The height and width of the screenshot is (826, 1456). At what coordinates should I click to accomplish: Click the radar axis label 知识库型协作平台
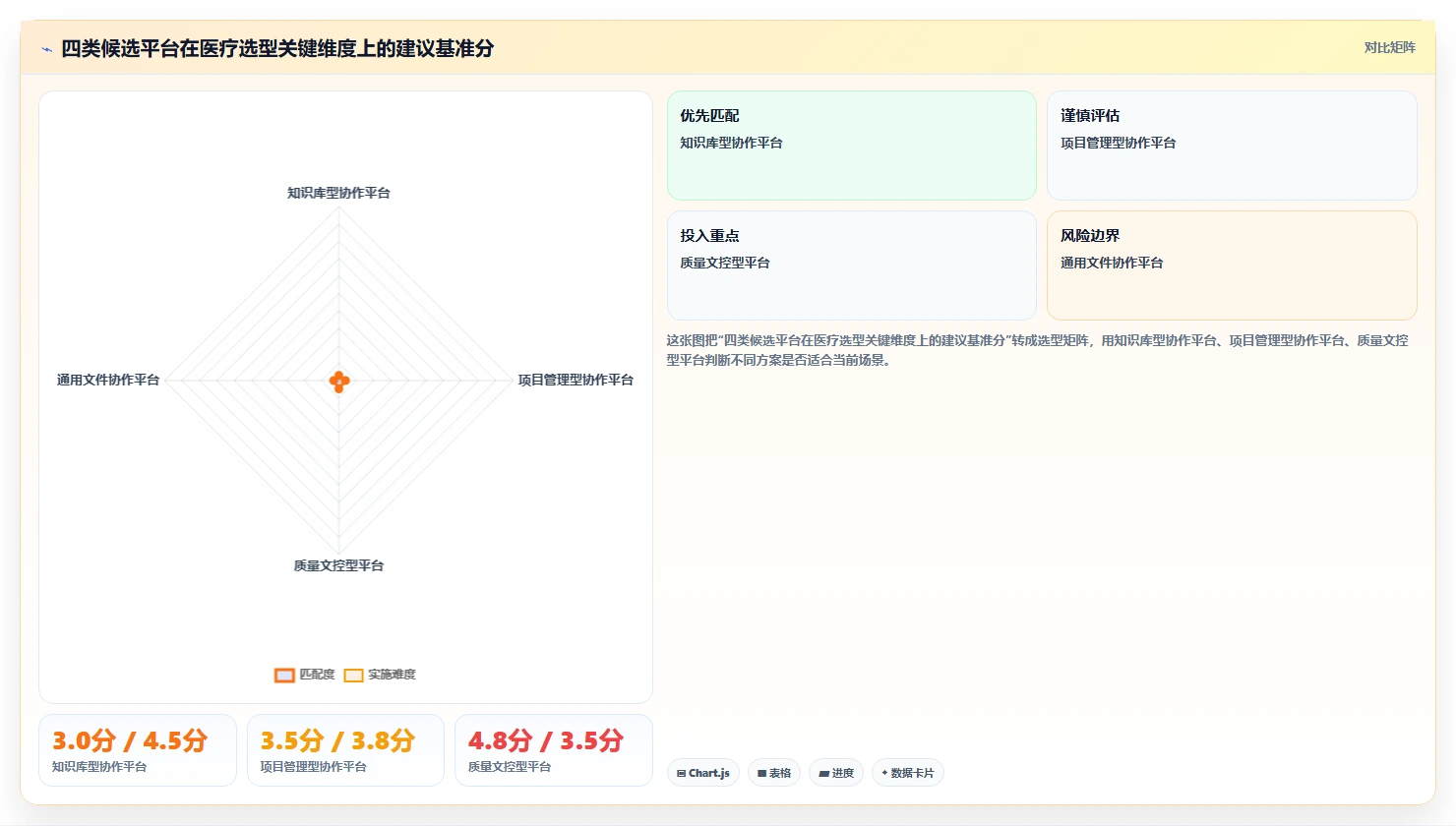[338, 193]
